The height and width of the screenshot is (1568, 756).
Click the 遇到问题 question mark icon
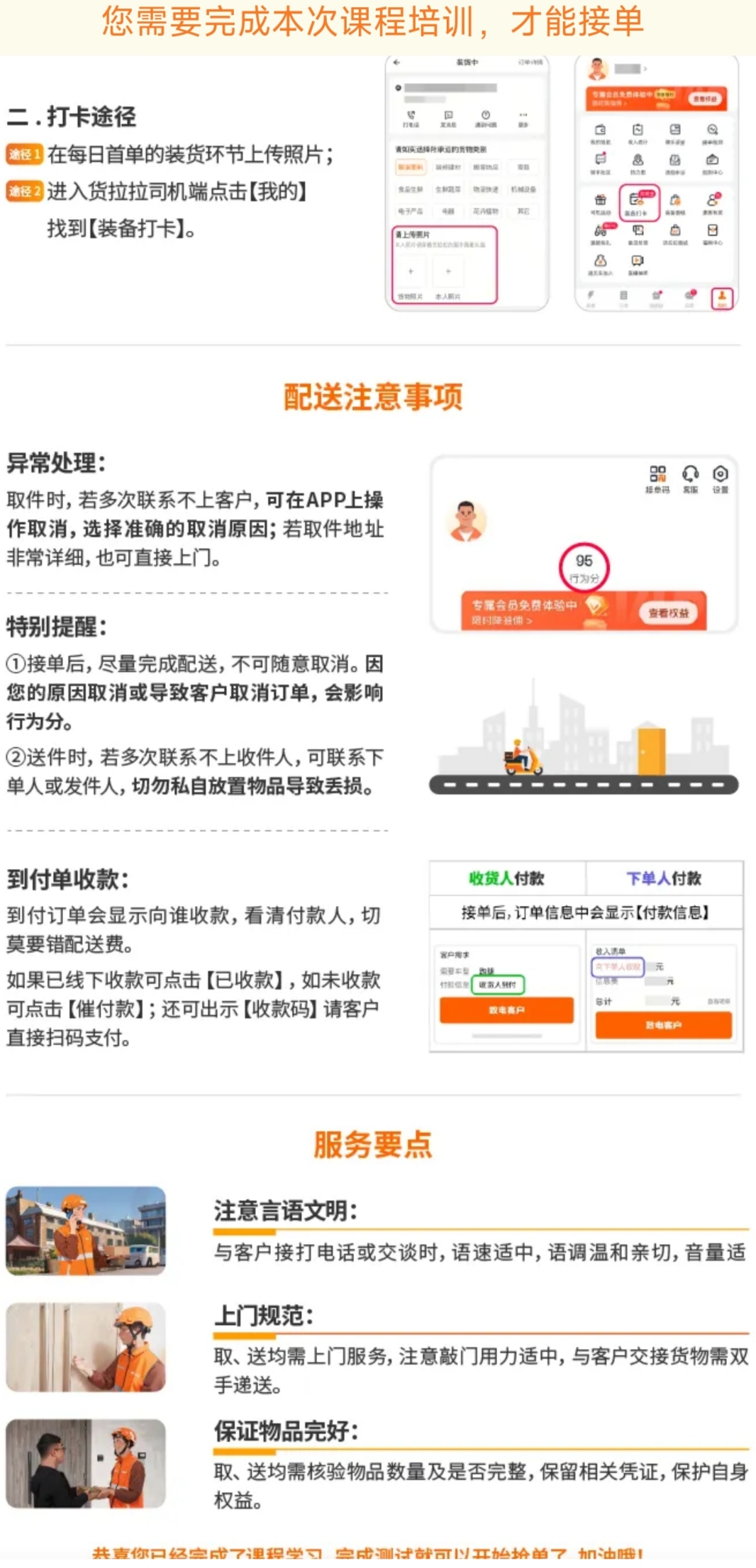tap(486, 118)
